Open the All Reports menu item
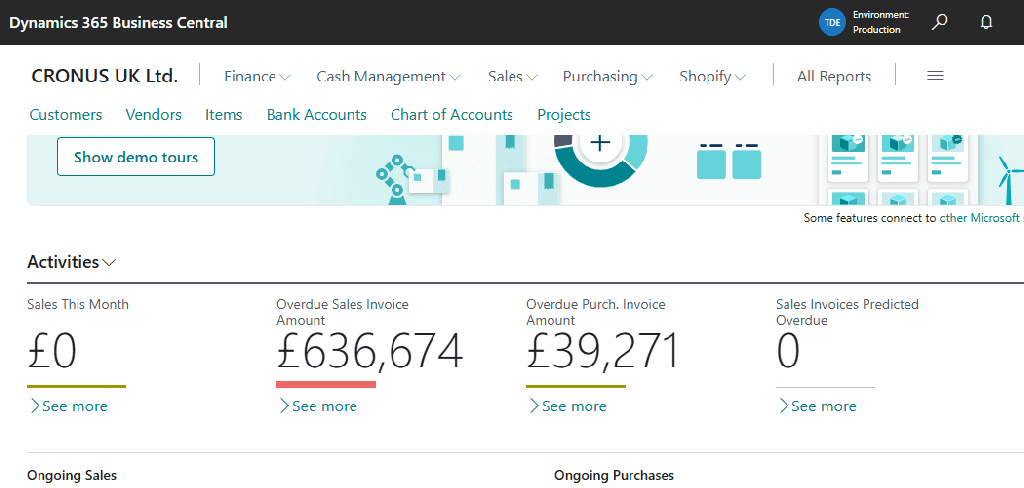The image size is (1024, 488). point(833,76)
